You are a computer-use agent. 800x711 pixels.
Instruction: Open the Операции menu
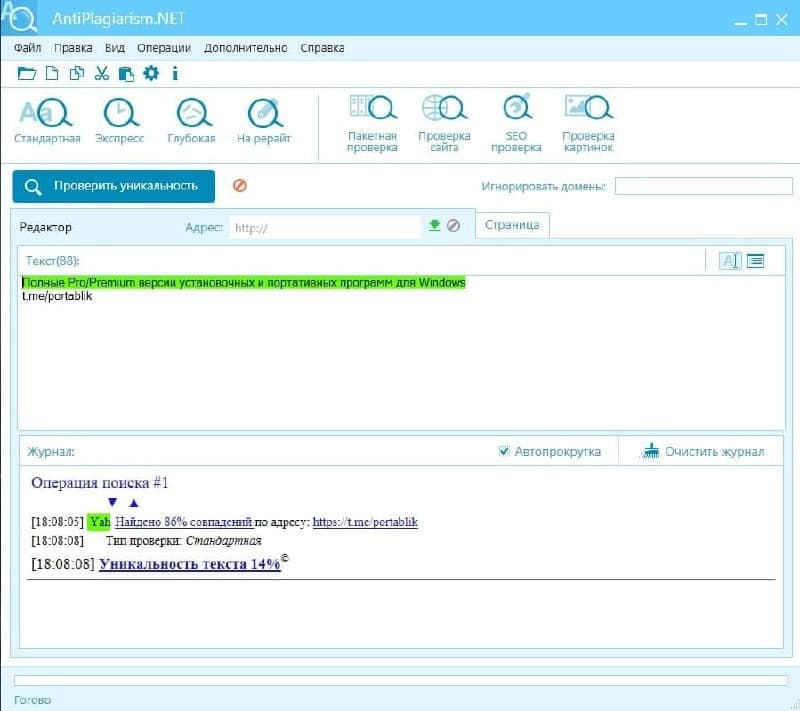point(164,48)
